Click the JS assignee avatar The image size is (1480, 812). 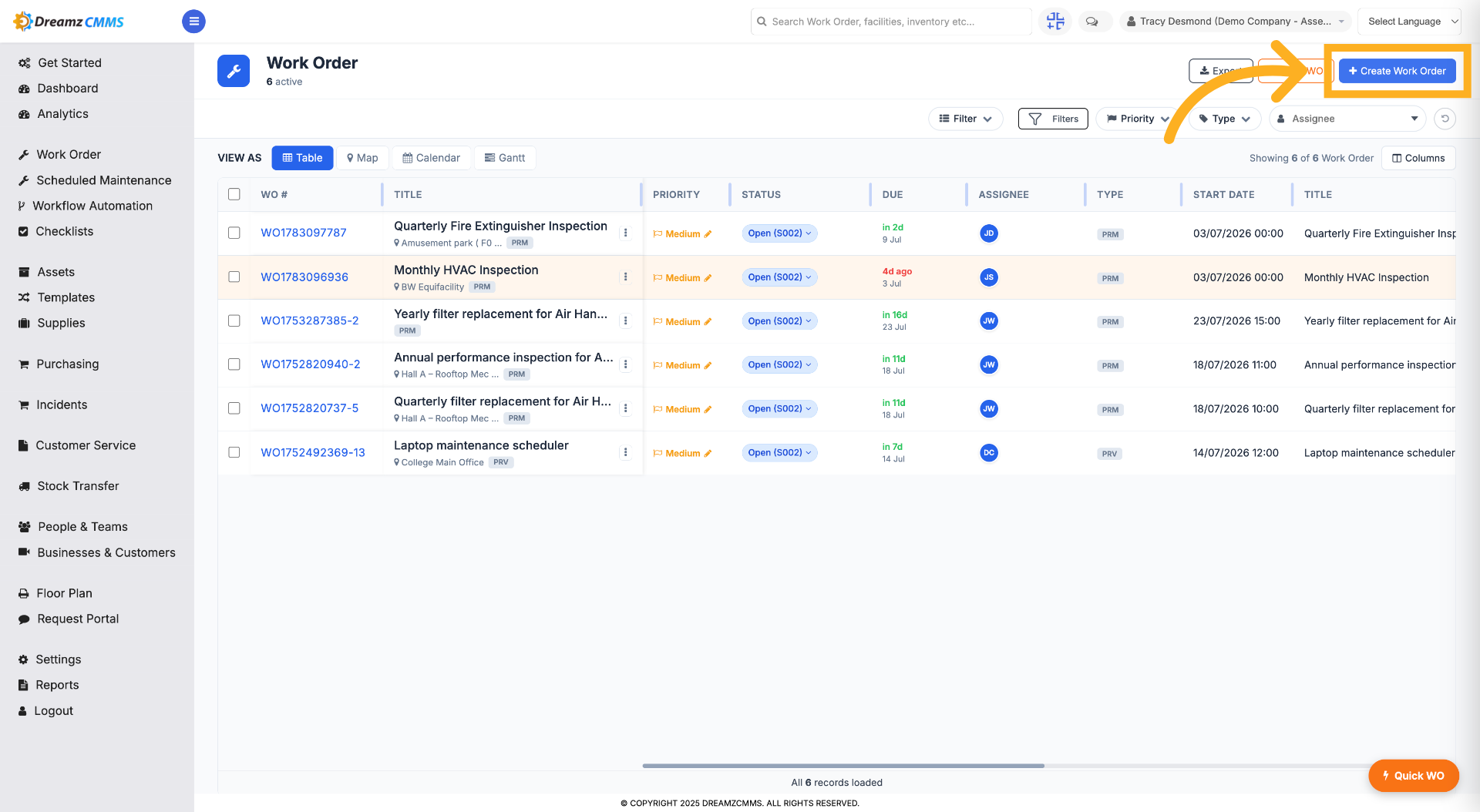coord(989,277)
